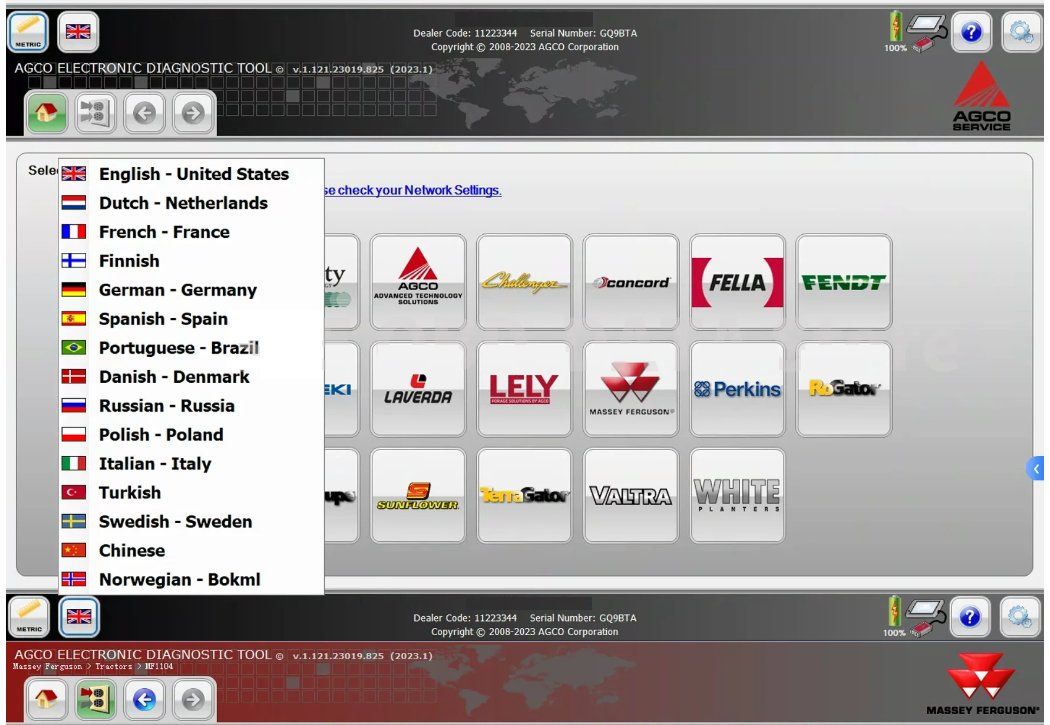Expand the blue side panel arrow at right edge
Viewport: 1050px width, 725px height.
click(1038, 468)
